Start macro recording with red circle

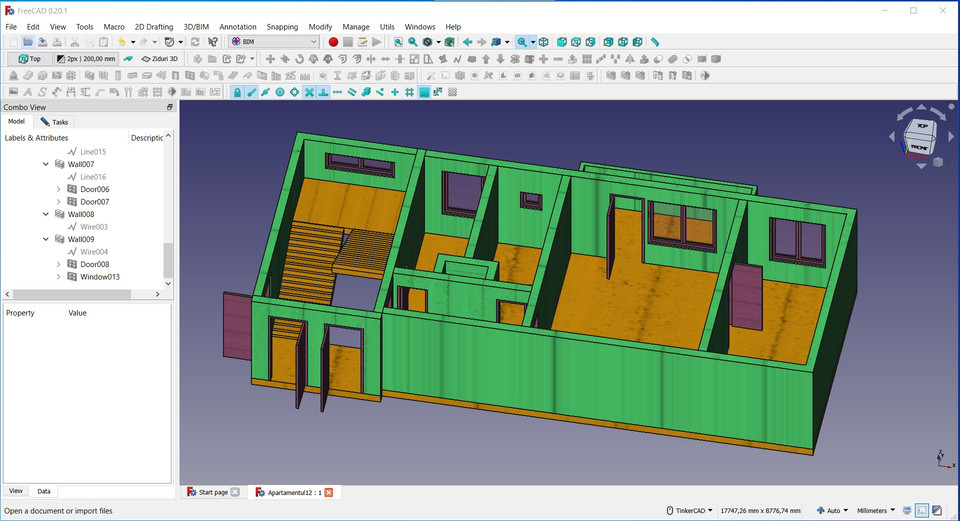(333, 42)
